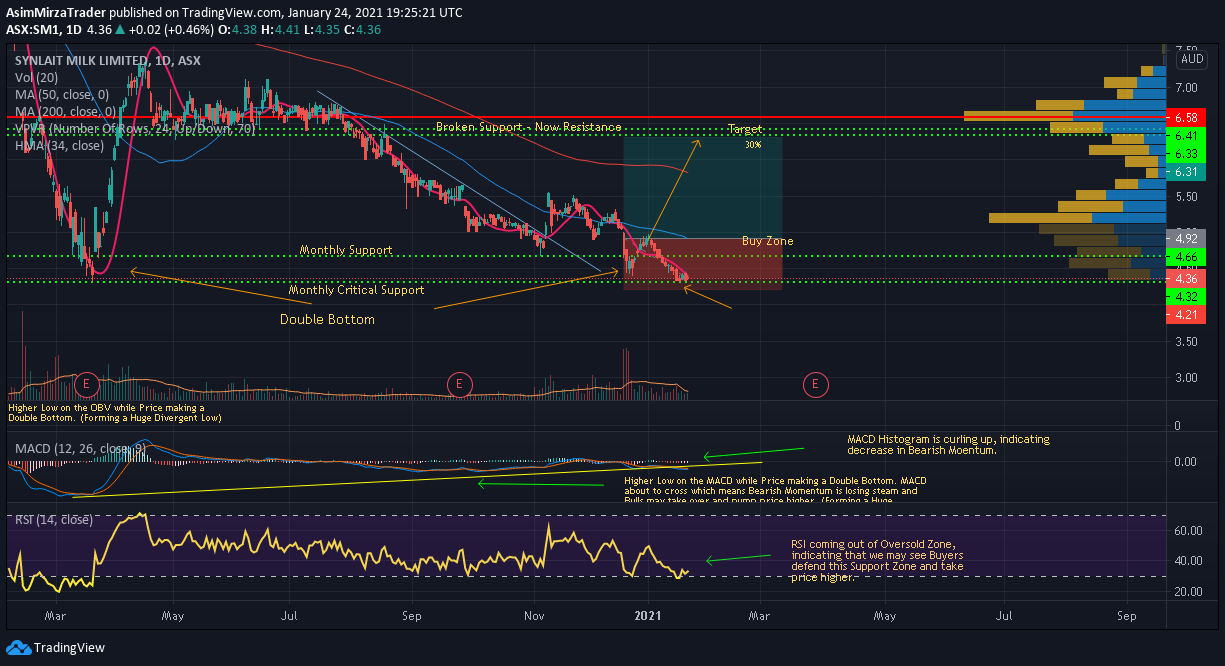
Task: Click the 7.00 value on the price axis
Action: 1186,87
